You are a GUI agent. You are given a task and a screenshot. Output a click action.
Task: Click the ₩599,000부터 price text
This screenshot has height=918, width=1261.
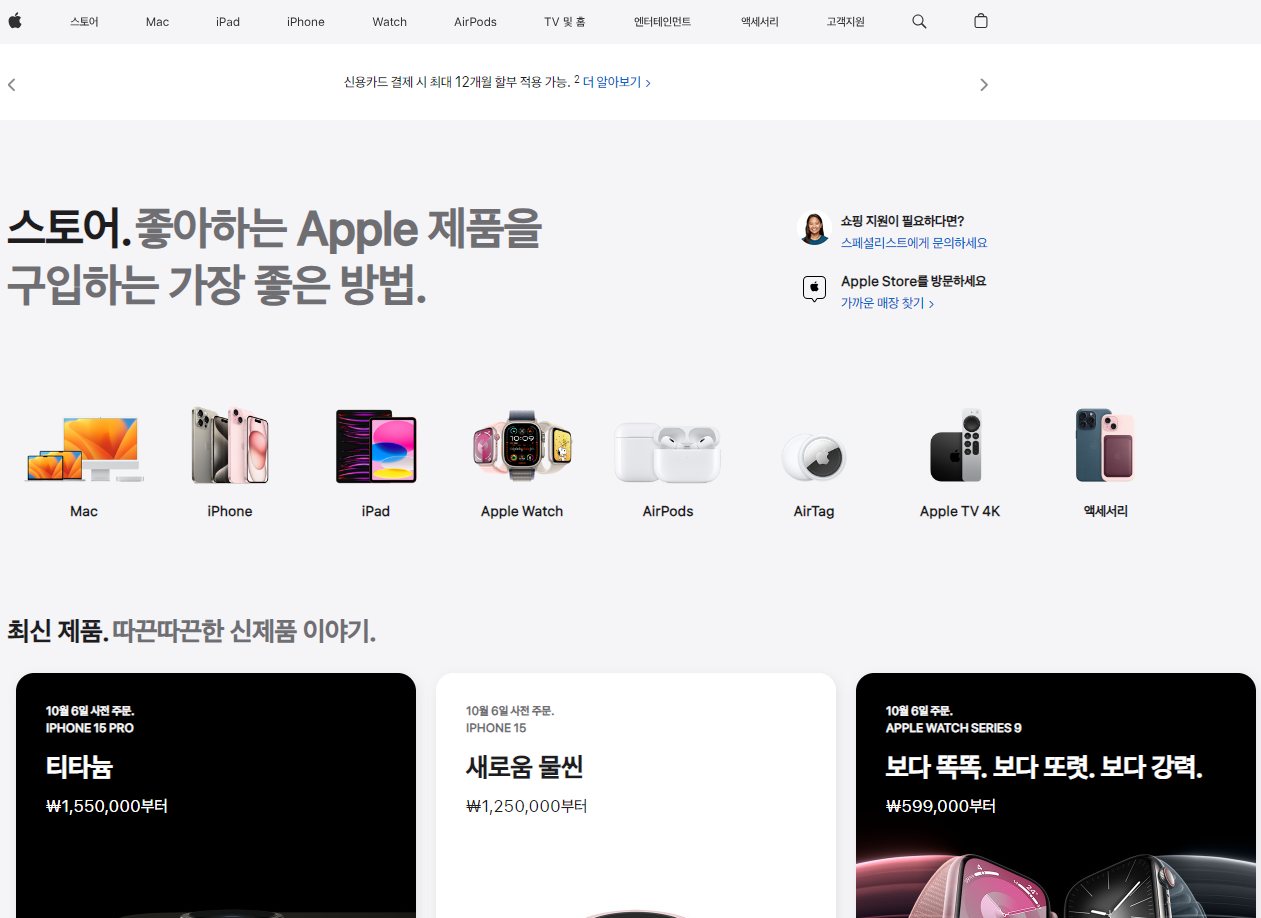click(x=941, y=806)
